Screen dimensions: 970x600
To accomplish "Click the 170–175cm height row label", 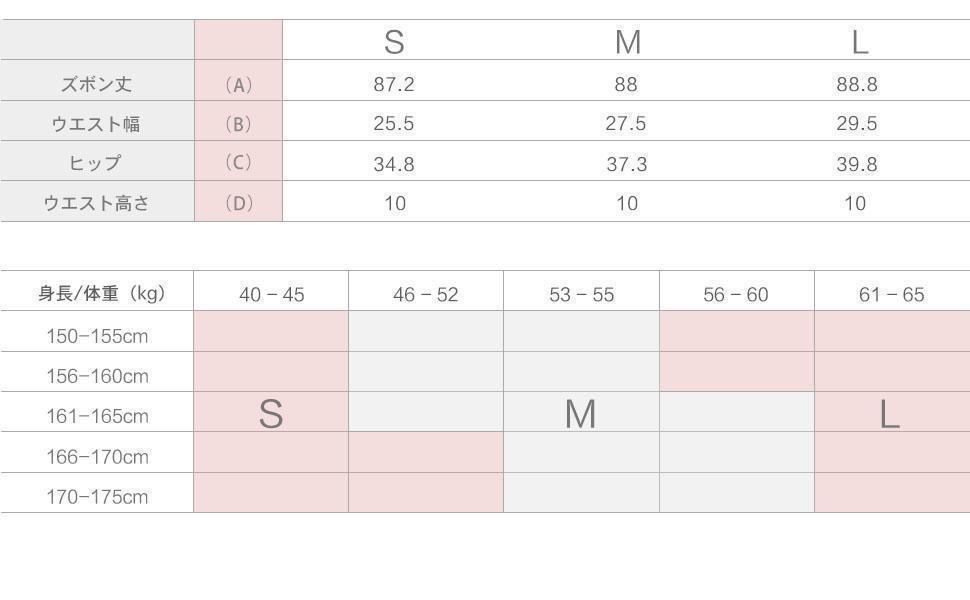I will click(x=97, y=497).
